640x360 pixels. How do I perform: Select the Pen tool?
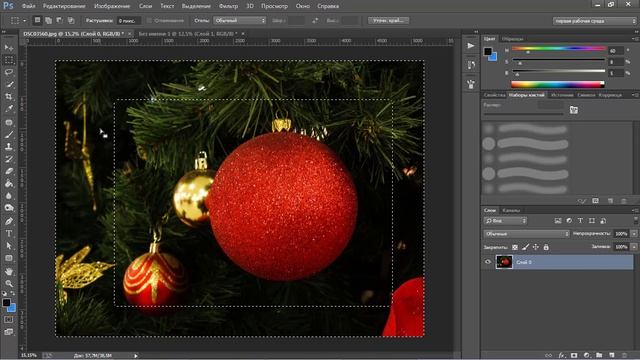coord(9,221)
